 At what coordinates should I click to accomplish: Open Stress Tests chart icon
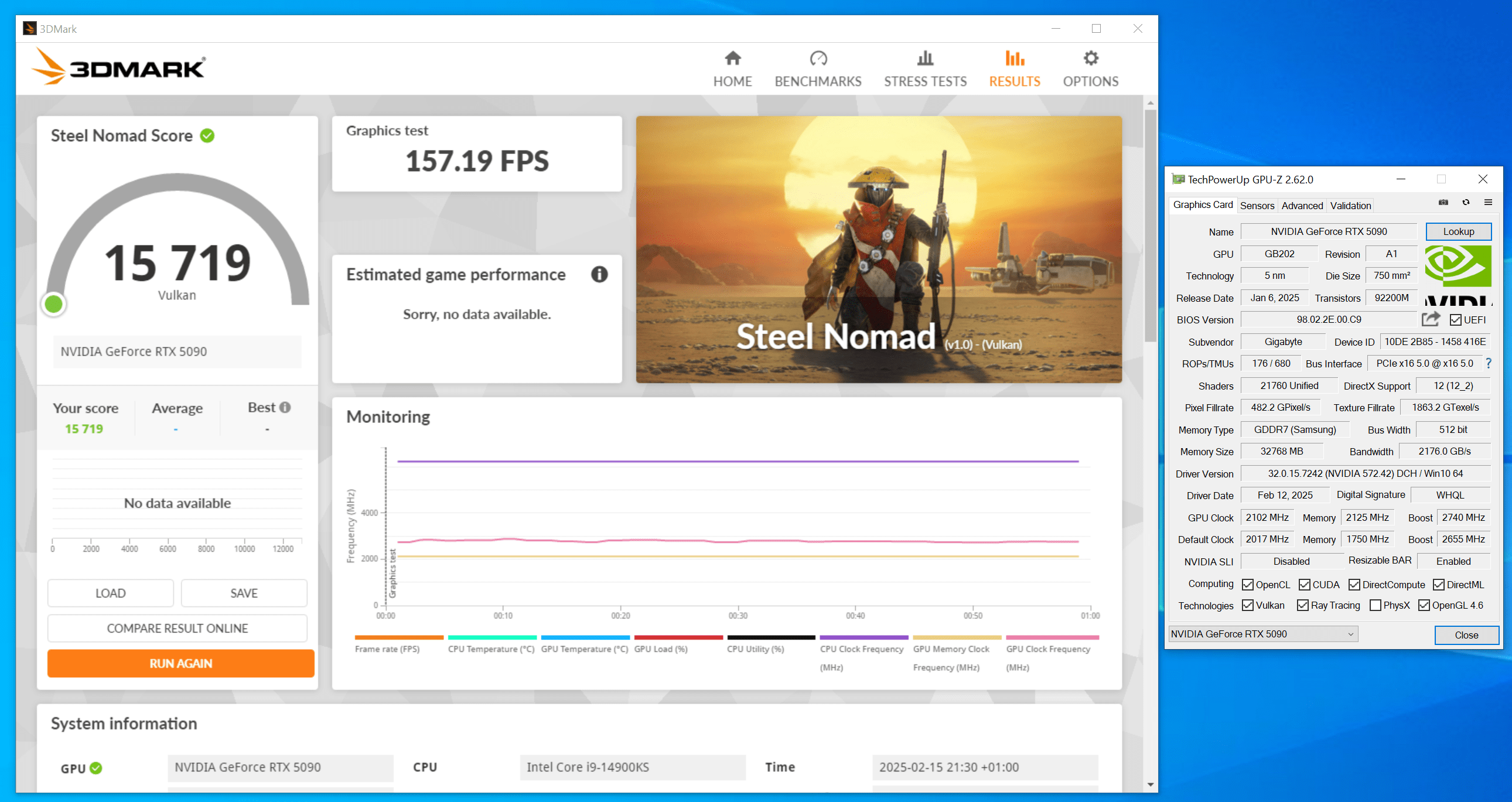pyautogui.click(x=925, y=59)
